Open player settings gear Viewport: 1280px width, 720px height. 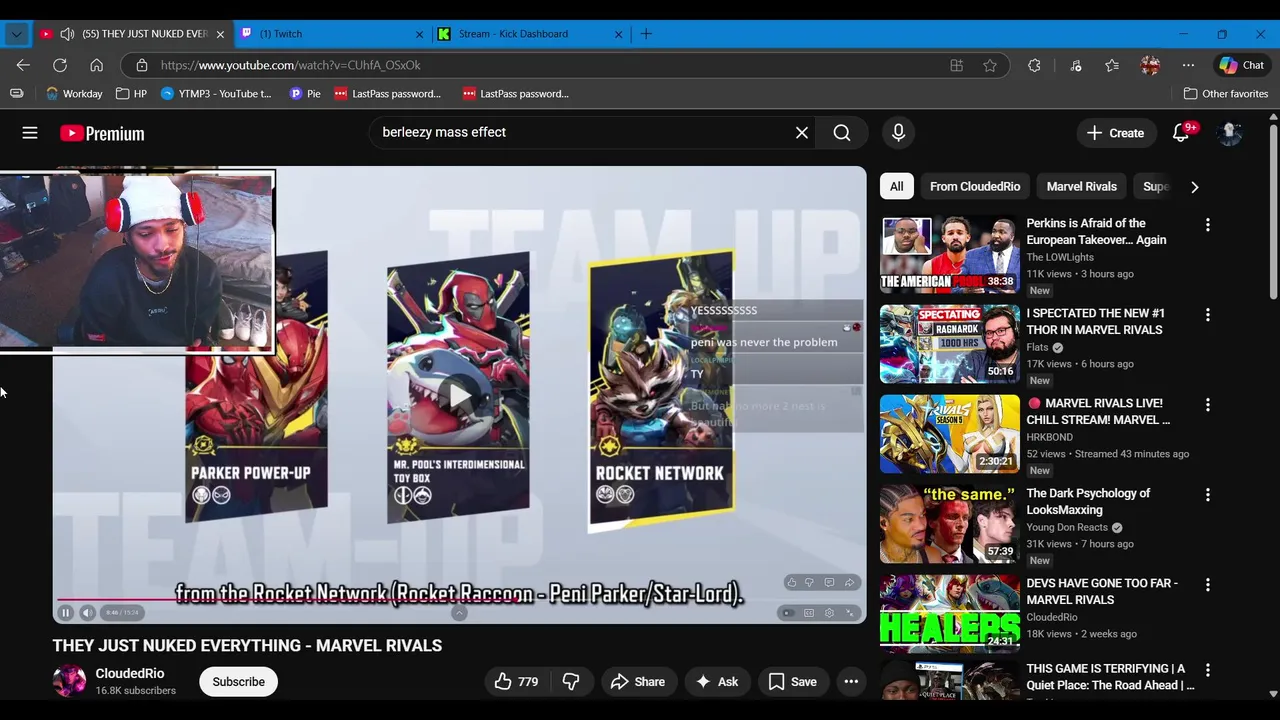[x=829, y=613]
